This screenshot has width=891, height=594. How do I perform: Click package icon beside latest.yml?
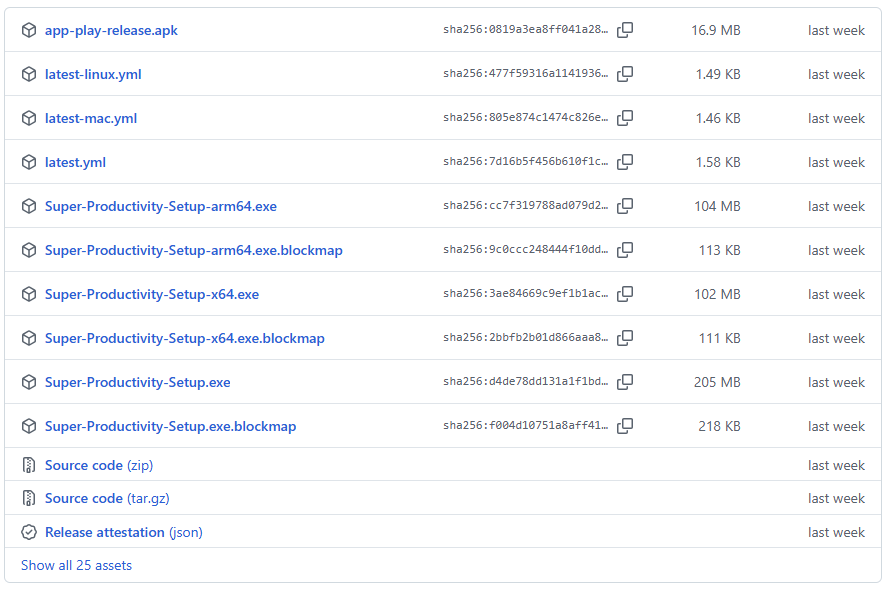pyautogui.click(x=29, y=162)
